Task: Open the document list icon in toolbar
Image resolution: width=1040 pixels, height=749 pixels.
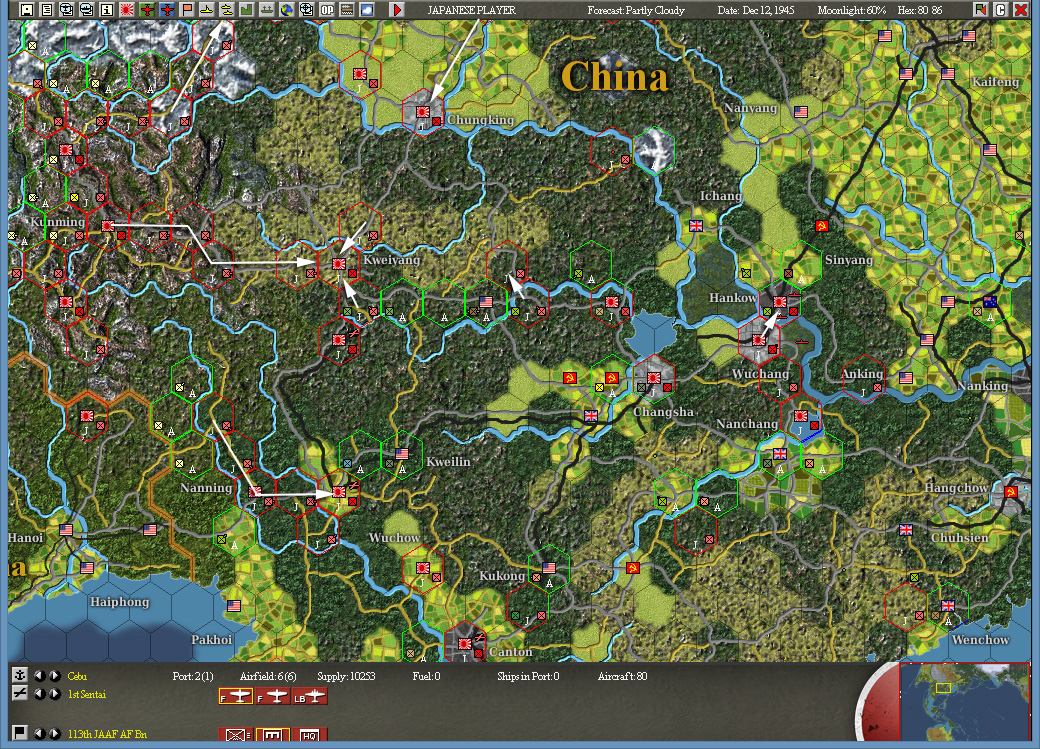Action: [46, 10]
